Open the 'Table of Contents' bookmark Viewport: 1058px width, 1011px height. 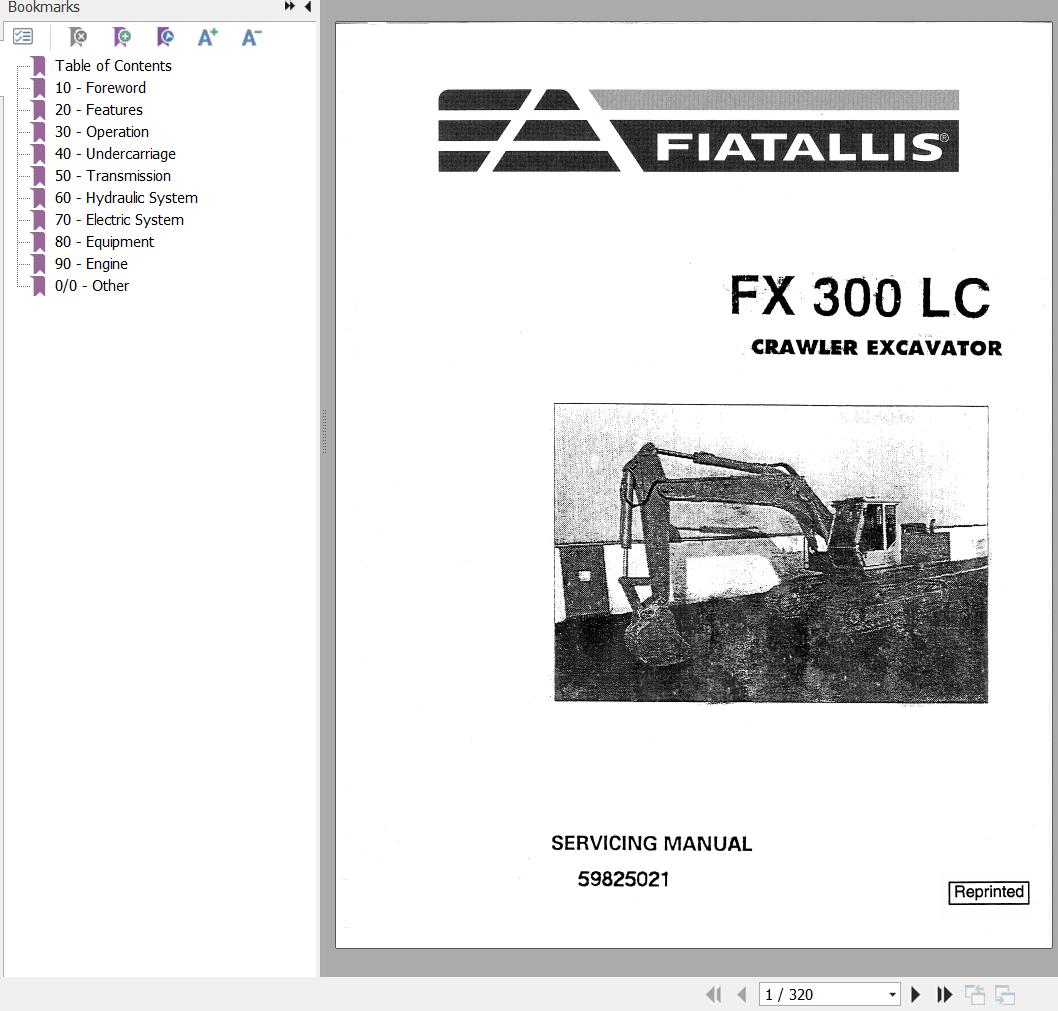(113, 65)
